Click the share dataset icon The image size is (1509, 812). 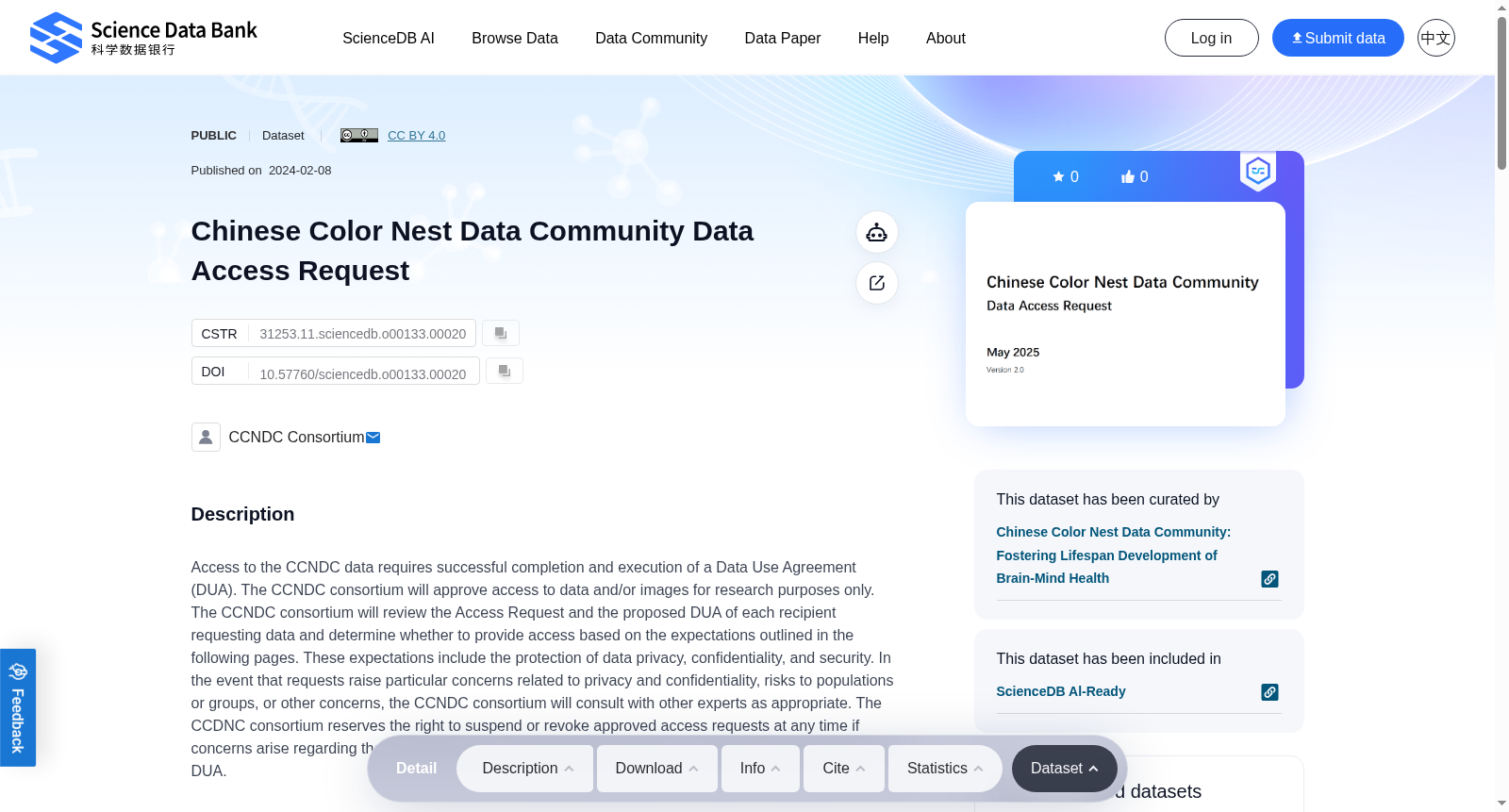[877, 283]
